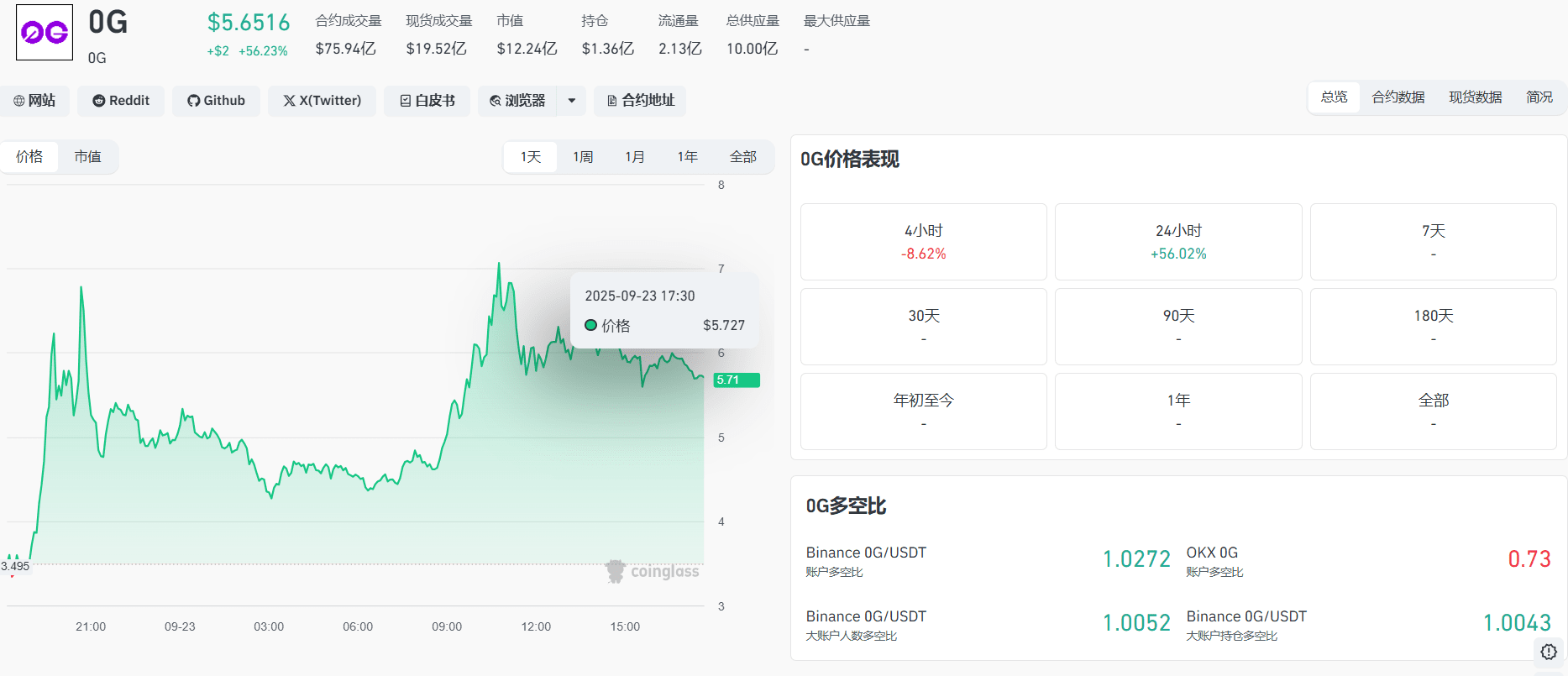The width and height of the screenshot is (1568, 676).
Task: Set chart range to 1周
Action: tap(583, 157)
